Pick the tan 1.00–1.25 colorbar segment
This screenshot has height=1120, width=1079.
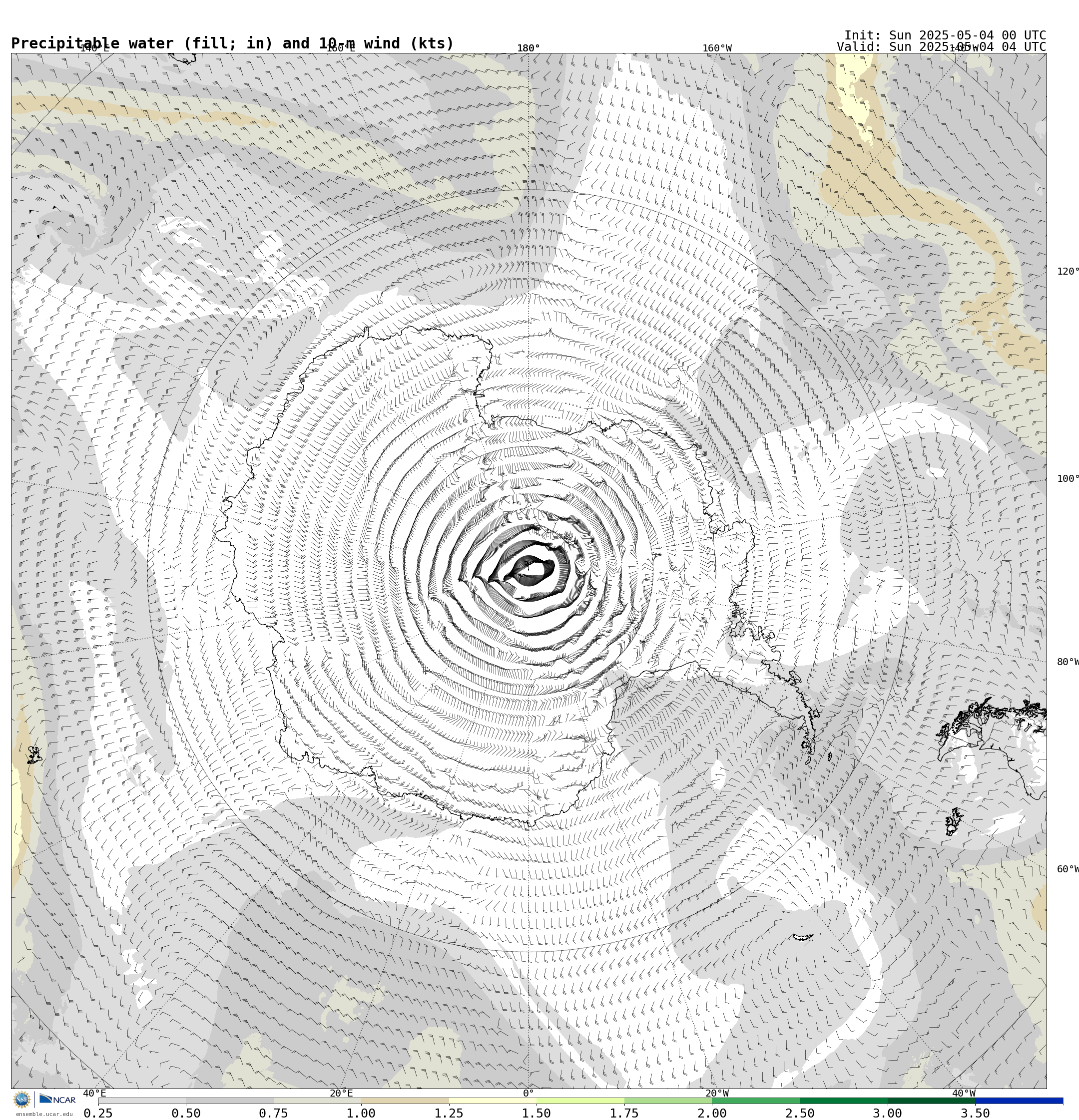click(x=405, y=1101)
